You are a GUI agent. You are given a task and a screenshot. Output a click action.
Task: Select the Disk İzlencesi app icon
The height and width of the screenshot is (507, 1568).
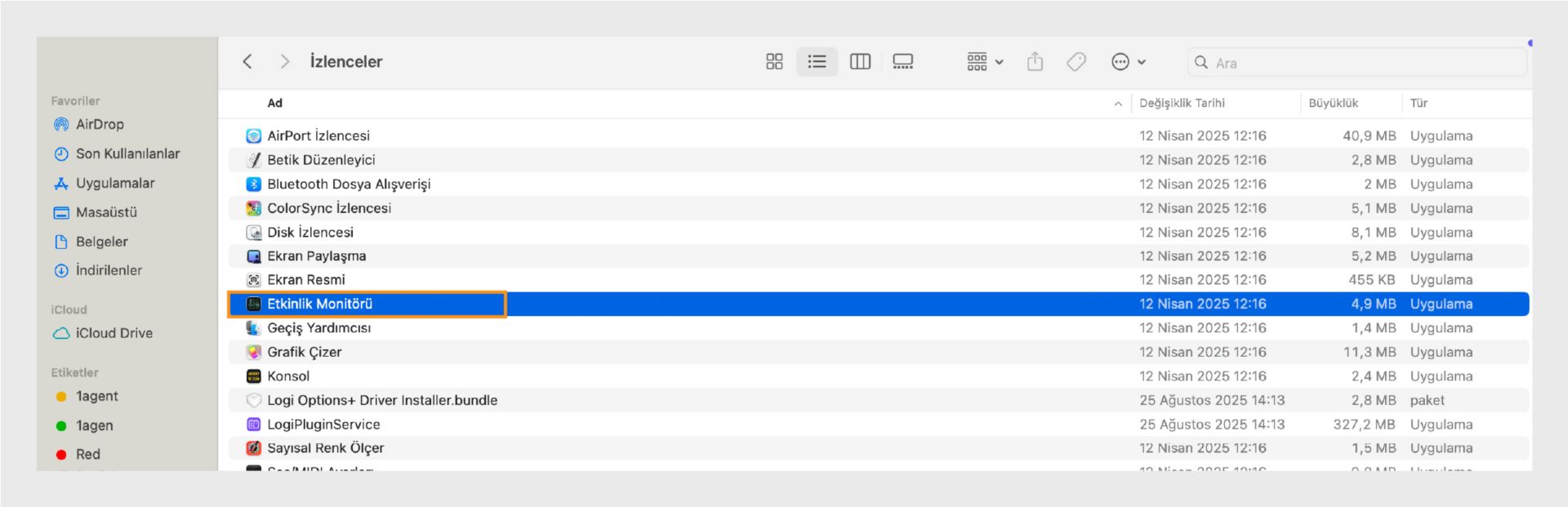tap(254, 233)
